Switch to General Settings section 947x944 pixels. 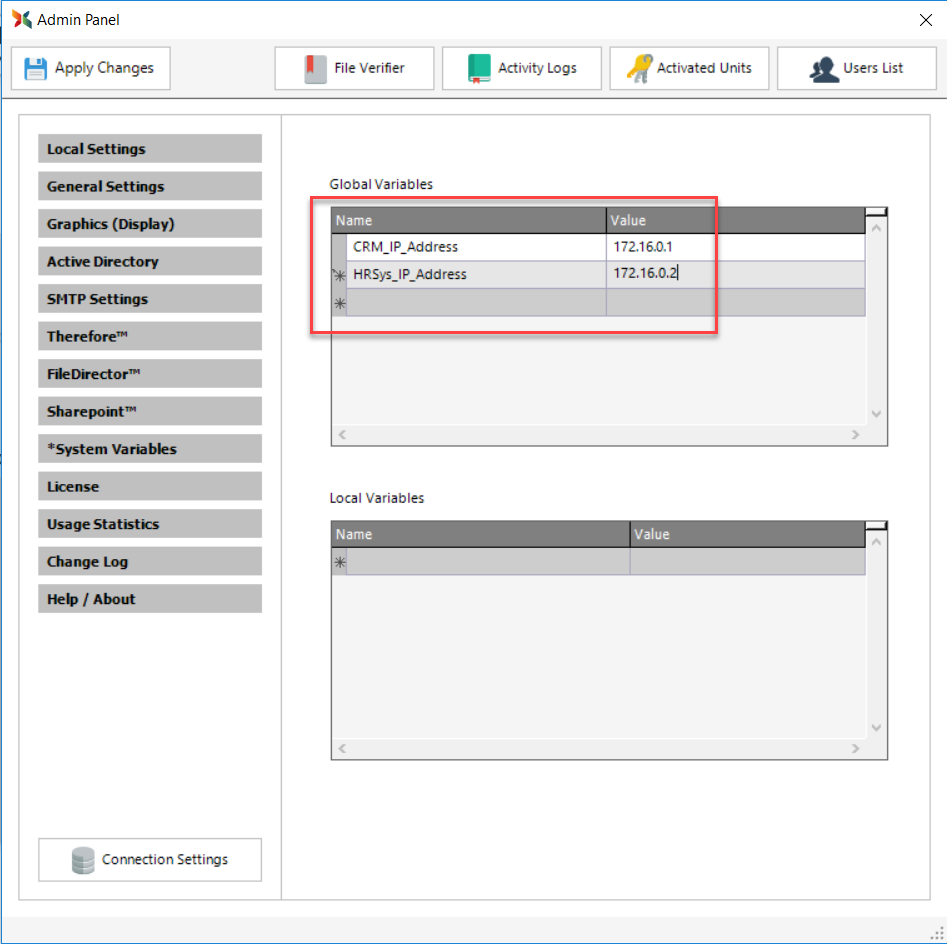point(150,186)
